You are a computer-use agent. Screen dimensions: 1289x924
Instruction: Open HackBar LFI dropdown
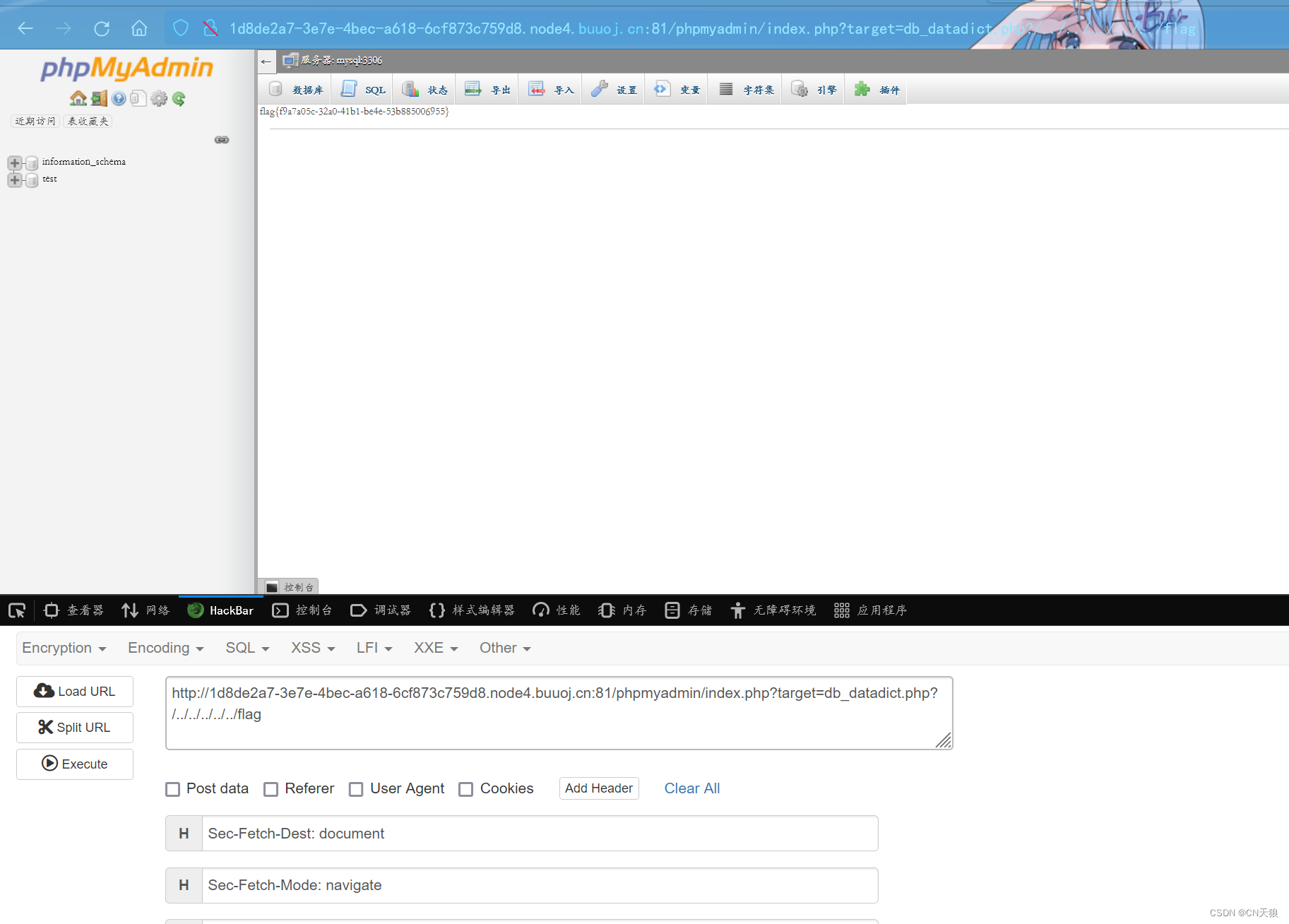pos(374,648)
